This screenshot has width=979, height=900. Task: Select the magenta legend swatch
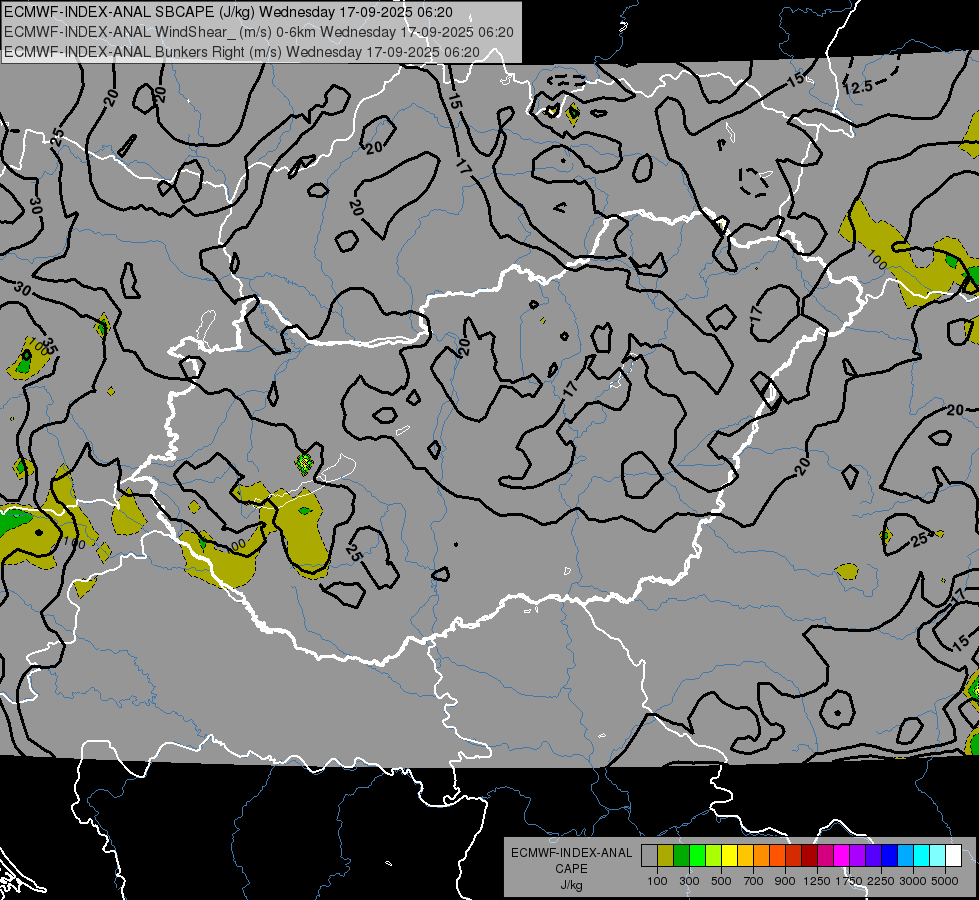[x=842, y=856]
